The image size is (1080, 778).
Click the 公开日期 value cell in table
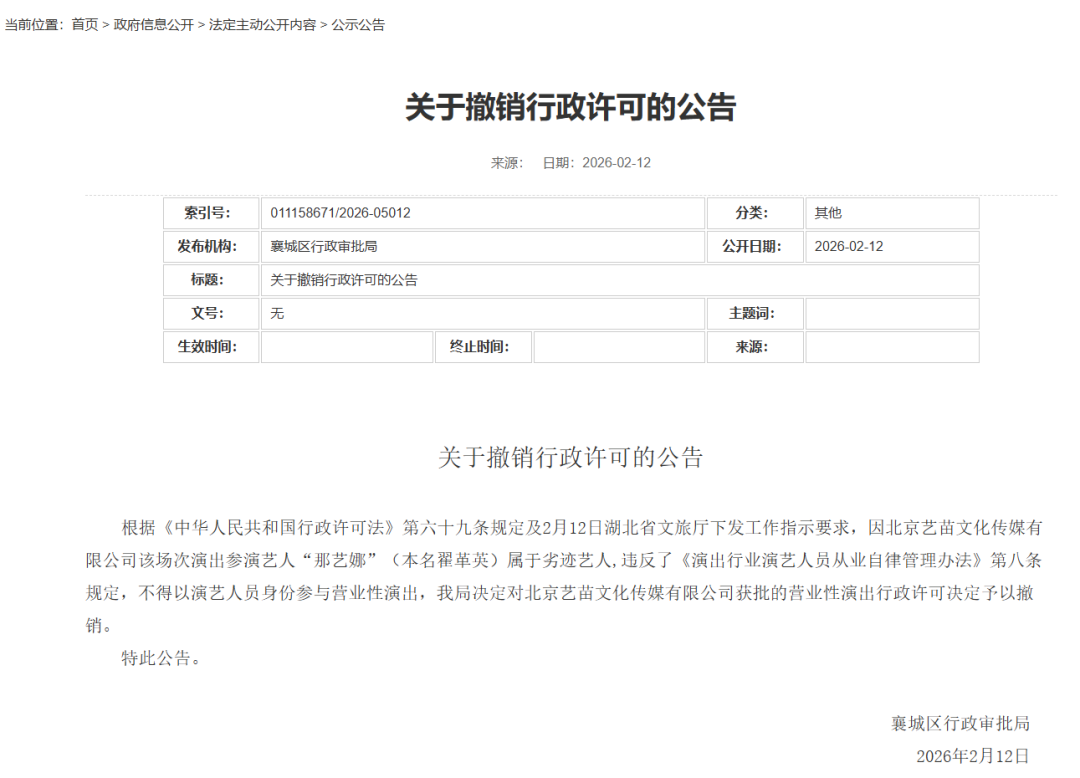click(891, 247)
